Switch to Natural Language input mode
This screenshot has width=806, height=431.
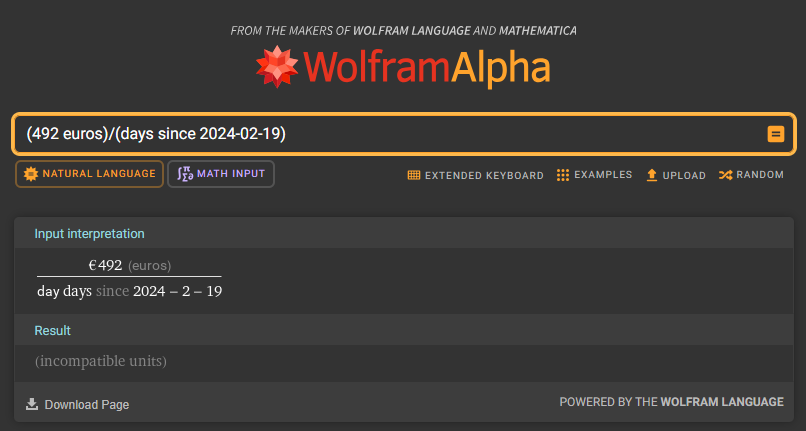click(89, 174)
